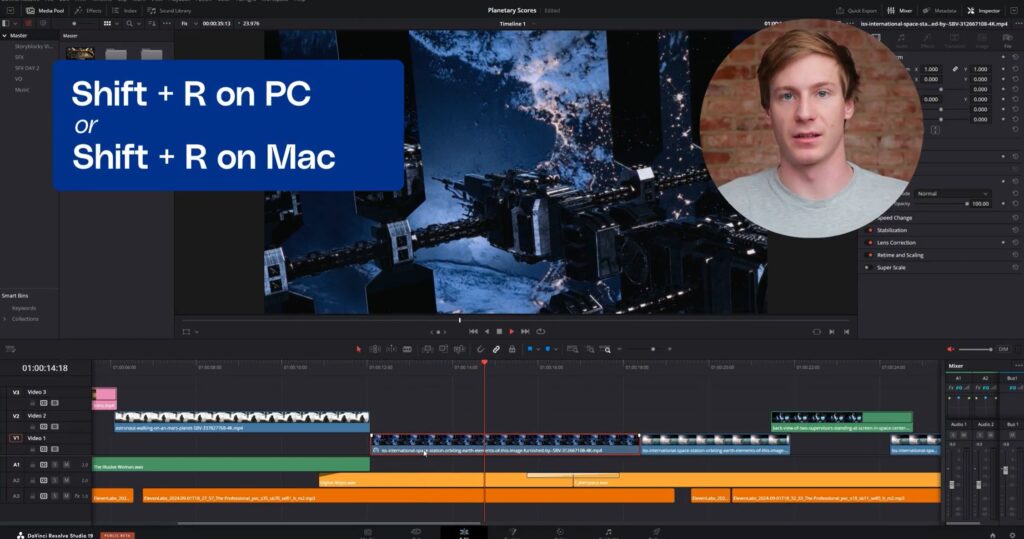1024x539 pixels.
Task: Expand the Lens Correction section
Action: click(896, 242)
